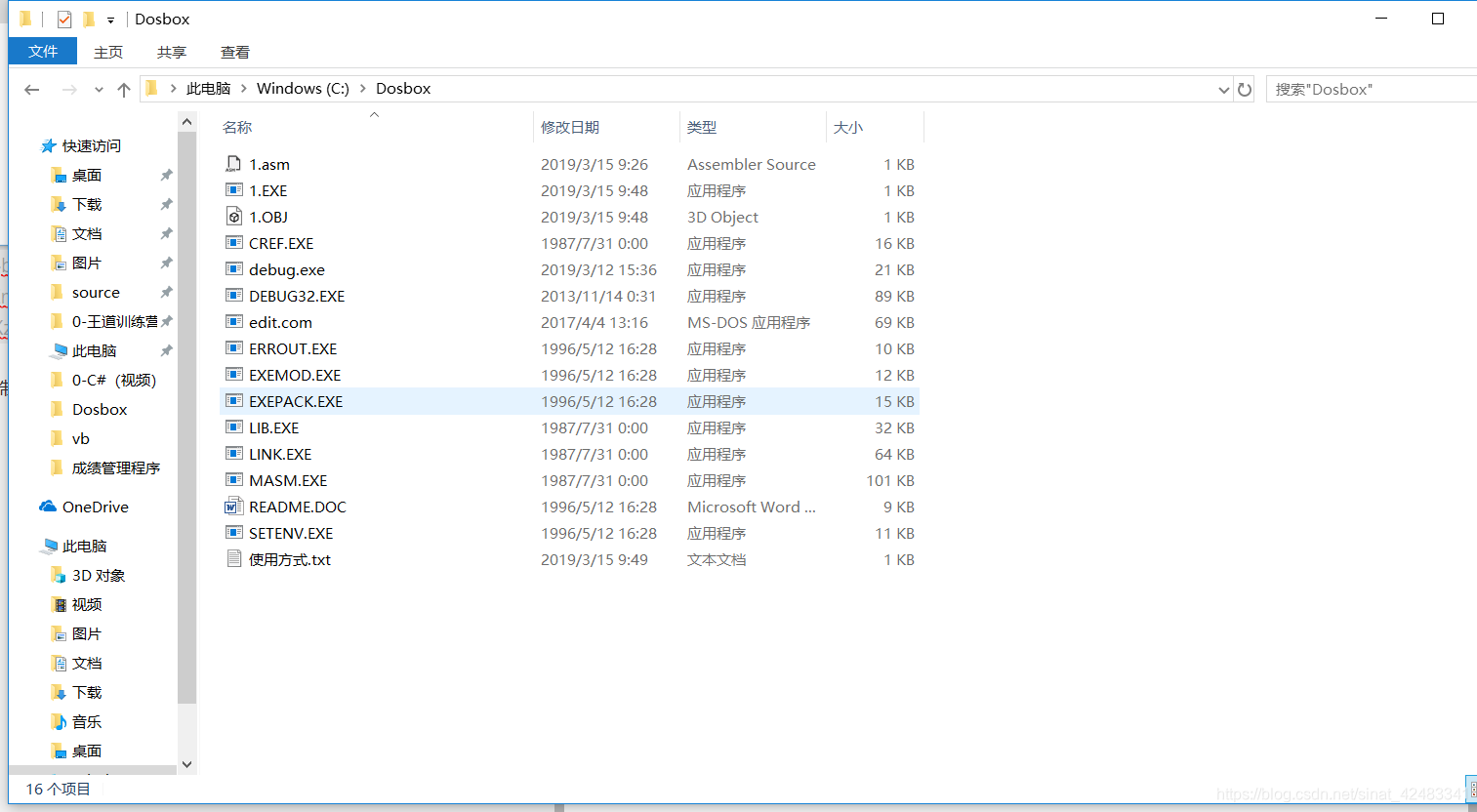
Task: Click the sidebar scroll up arrow
Action: coord(187,121)
